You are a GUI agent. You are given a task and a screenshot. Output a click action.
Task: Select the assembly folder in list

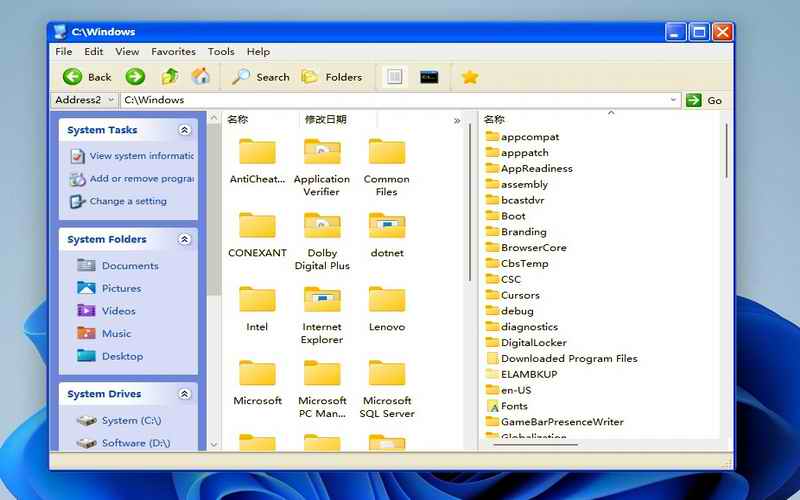tap(516, 184)
